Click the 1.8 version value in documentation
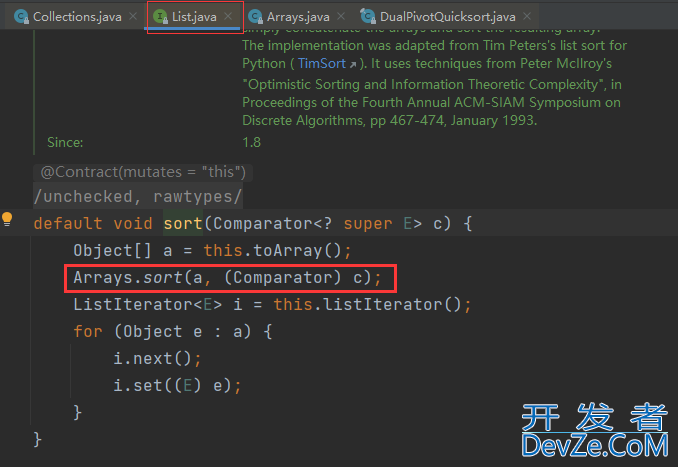 click(x=252, y=142)
